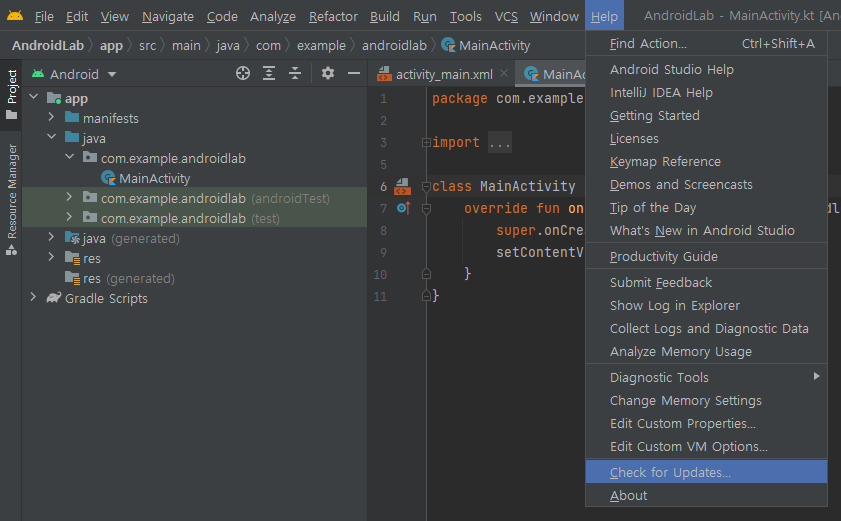Choose Change Memory Settings
Screen dimensions: 841x521
[706, 400]
